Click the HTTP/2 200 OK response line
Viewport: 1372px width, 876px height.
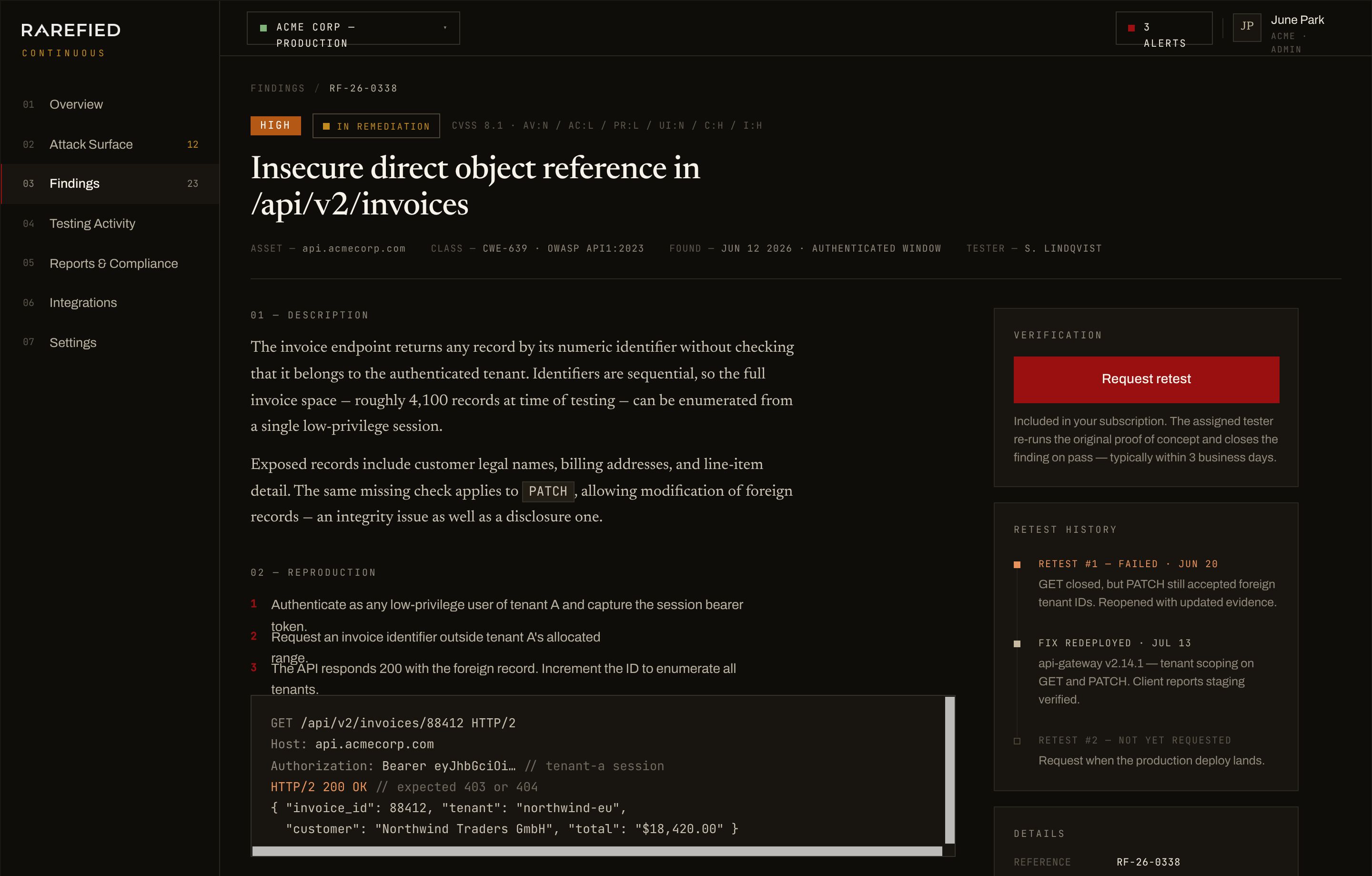click(x=319, y=787)
